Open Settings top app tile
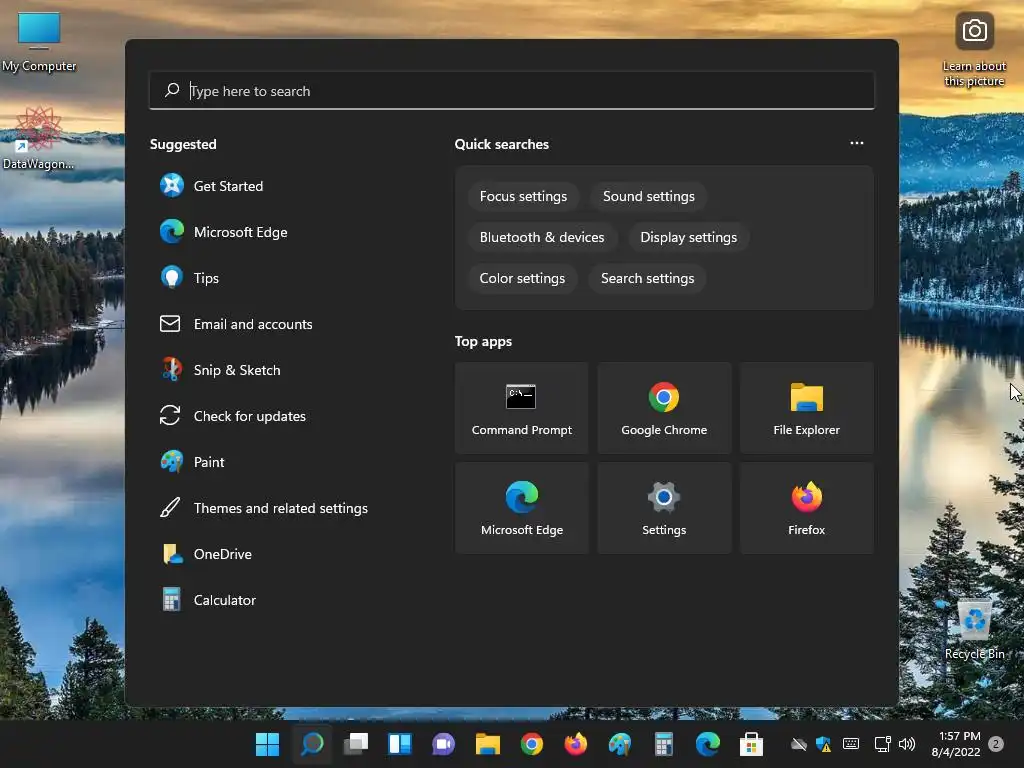This screenshot has height=768, width=1024. [664, 508]
